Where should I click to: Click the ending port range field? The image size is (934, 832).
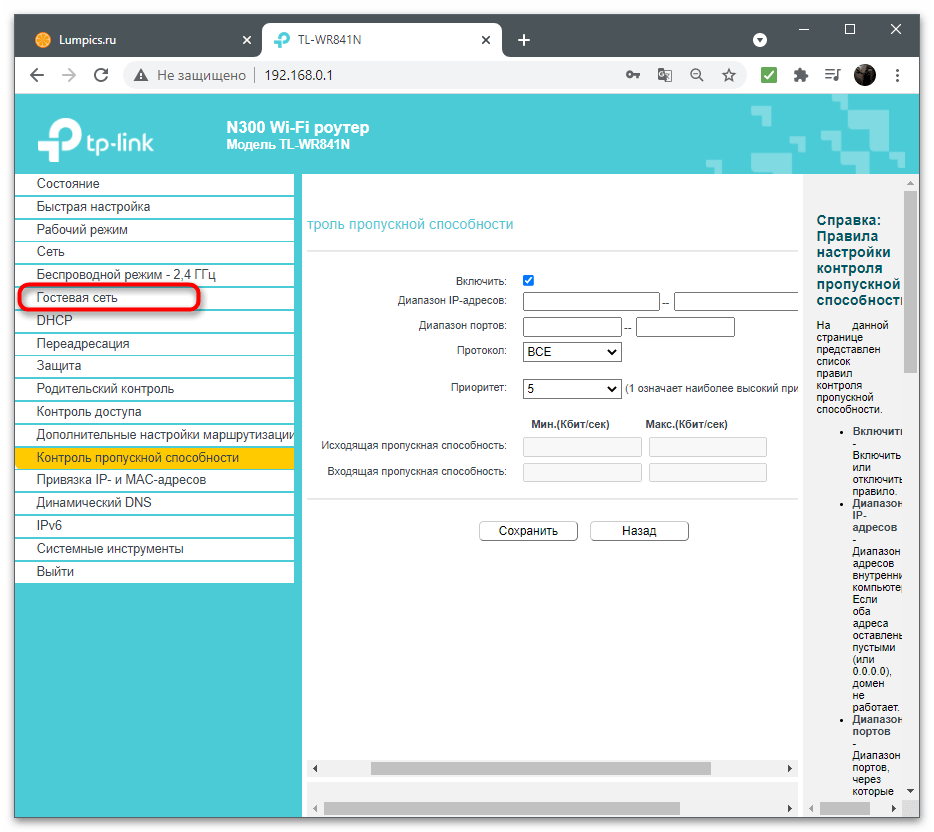(685, 327)
